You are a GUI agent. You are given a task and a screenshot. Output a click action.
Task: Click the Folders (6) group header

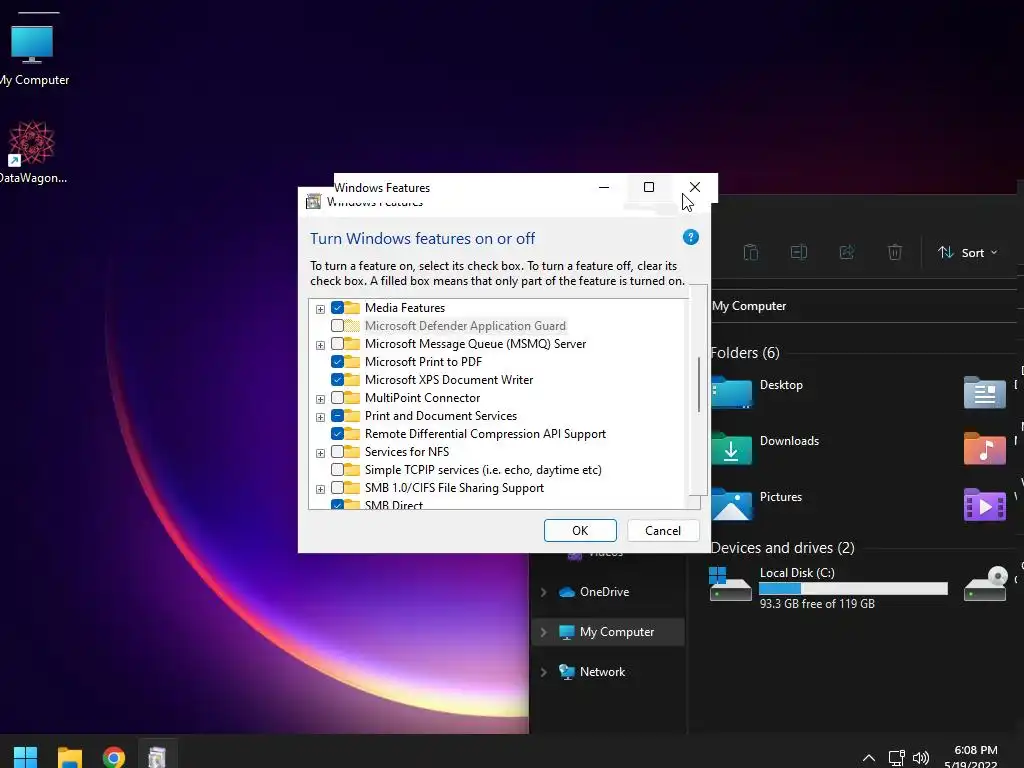pos(745,353)
